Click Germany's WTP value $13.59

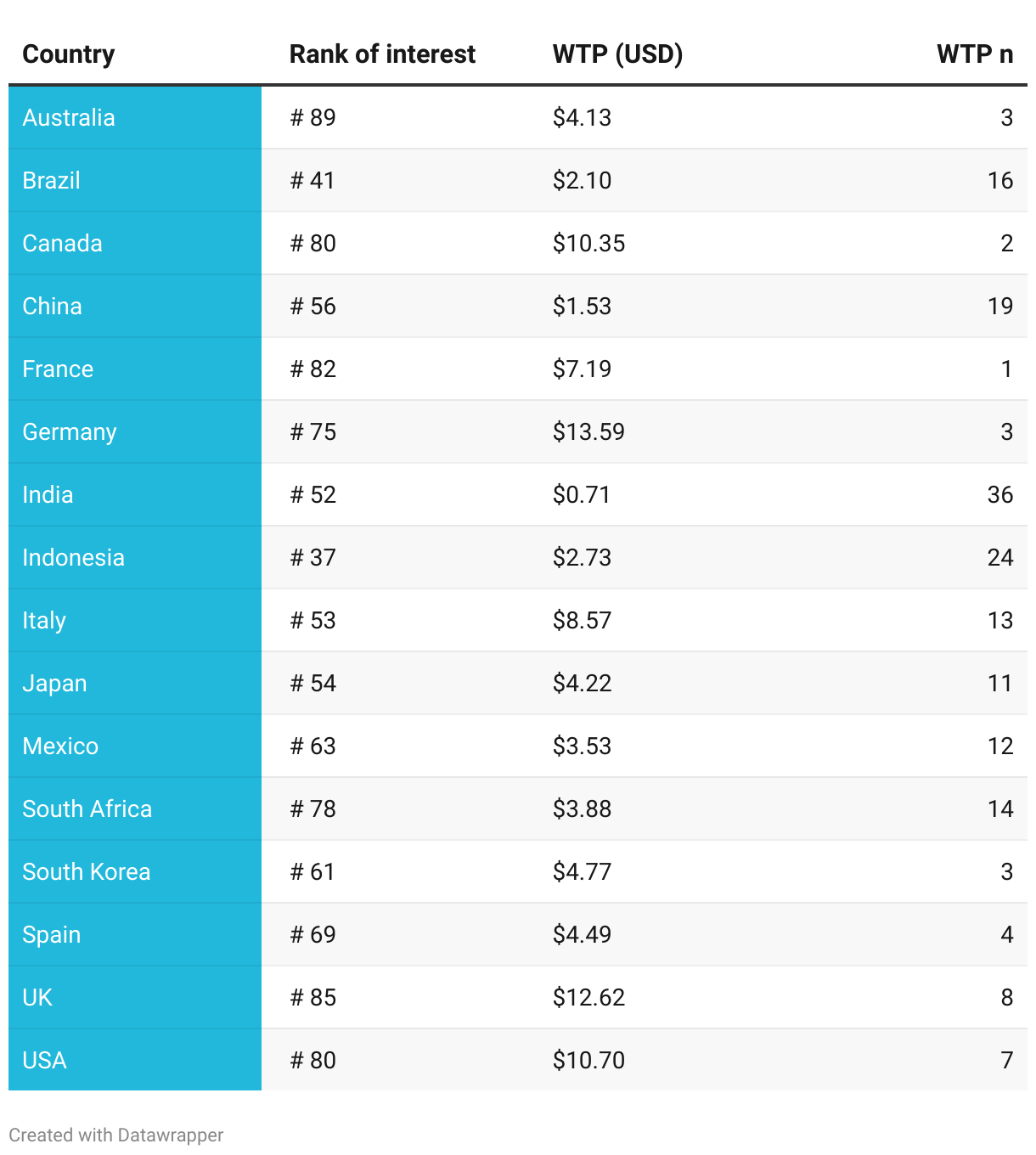click(x=588, y=431)
